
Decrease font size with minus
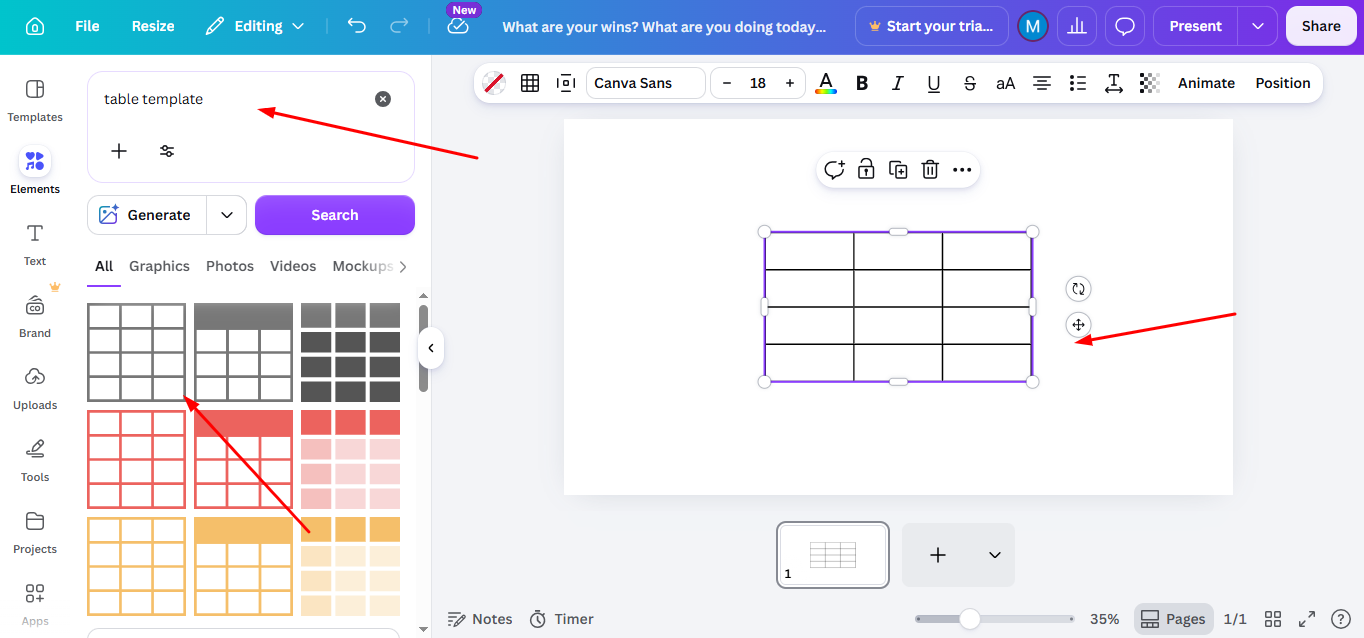point(727,83)
